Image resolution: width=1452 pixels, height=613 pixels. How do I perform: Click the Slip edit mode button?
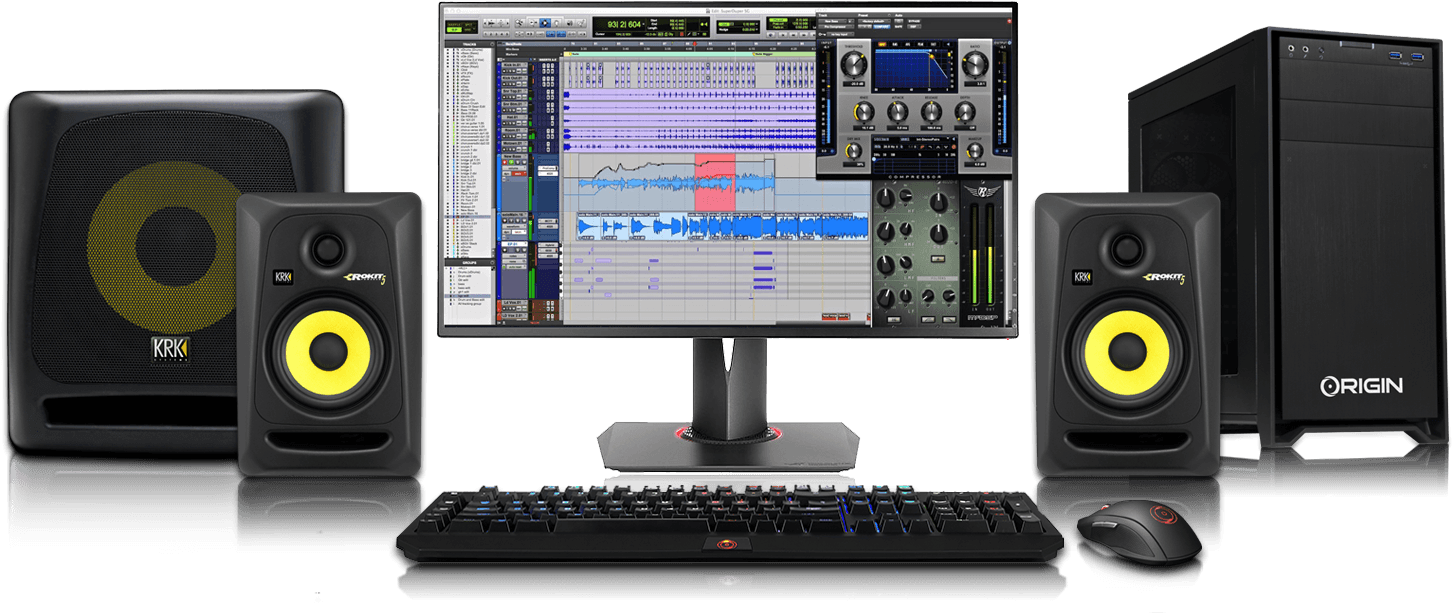click(454, 30)
